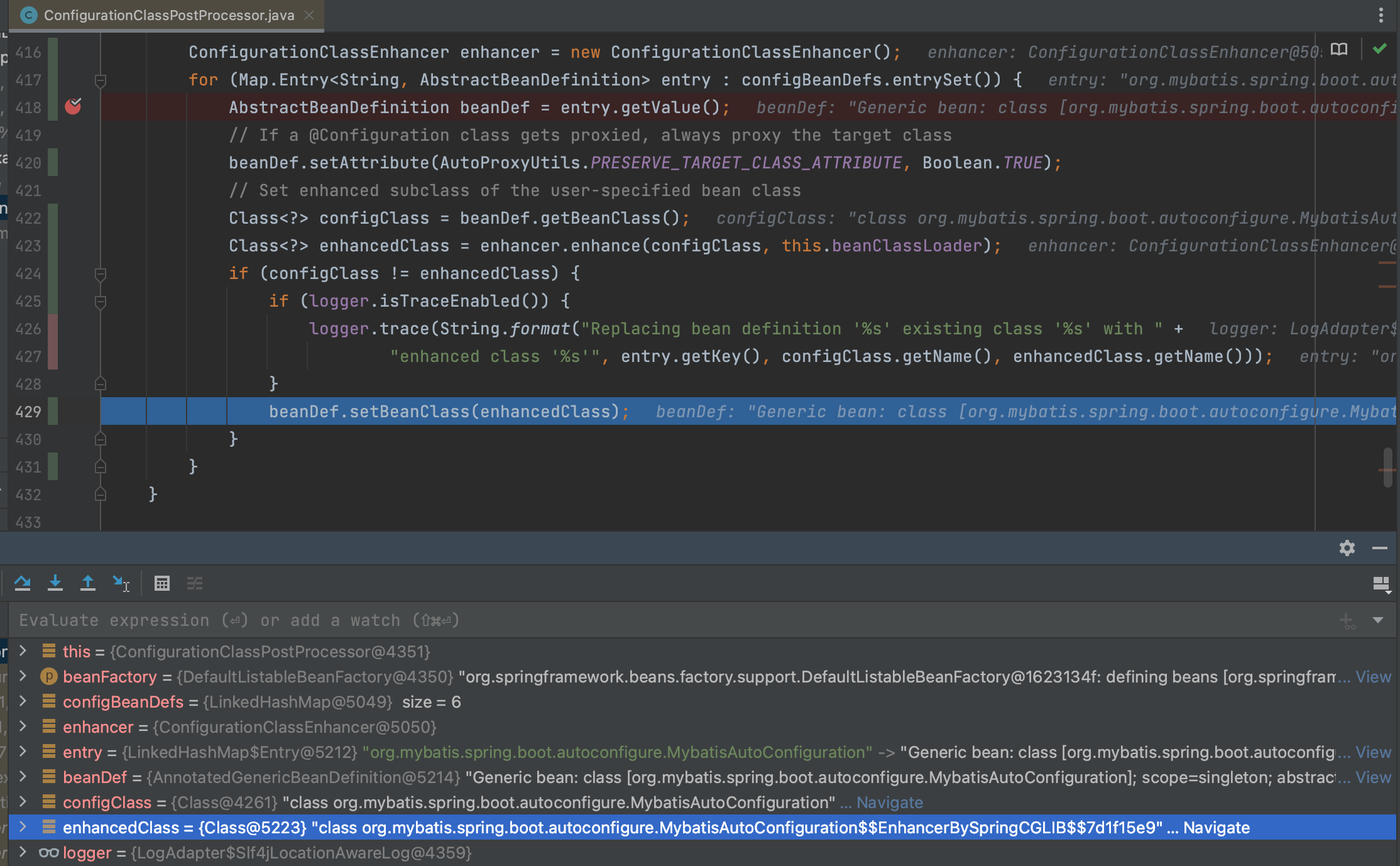Open the Evaluate Expression calculator icon
1400x866 pixels.
tap(162, 583)
